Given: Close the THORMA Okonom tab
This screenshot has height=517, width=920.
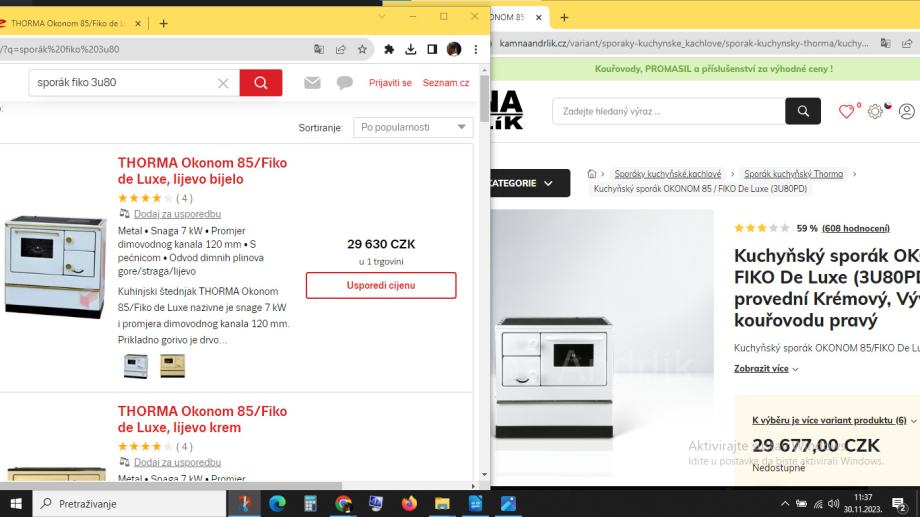Looking at the screenshot, I should [138, 23].
